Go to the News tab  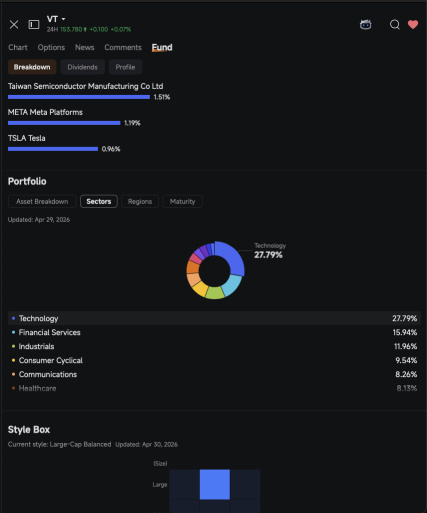[84, 47]
